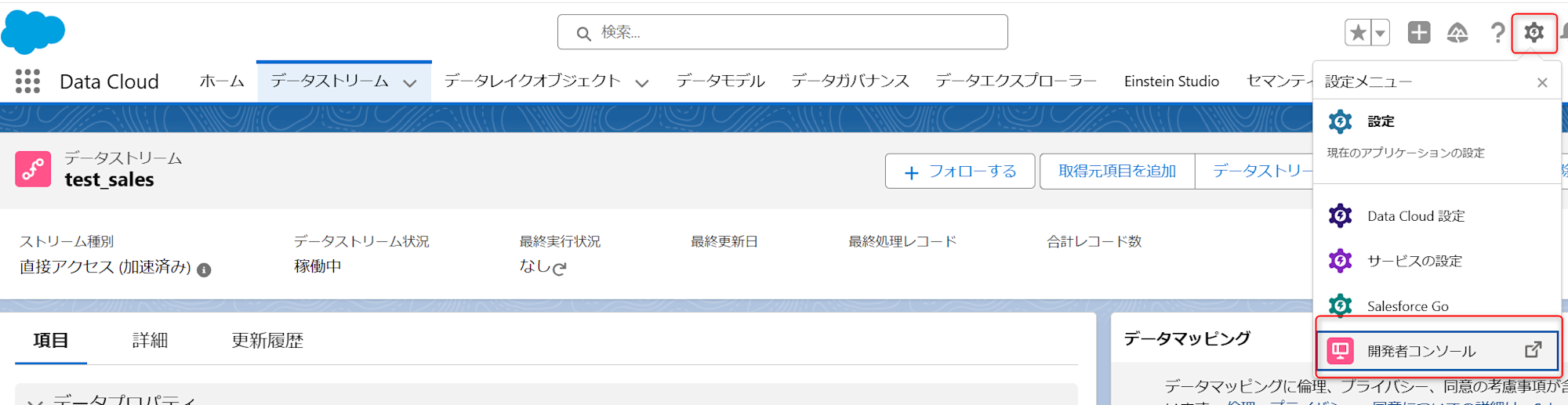Click the 合計レコード数 label
Screen dimensions: 1568x405
click(x=1094, y=241)
